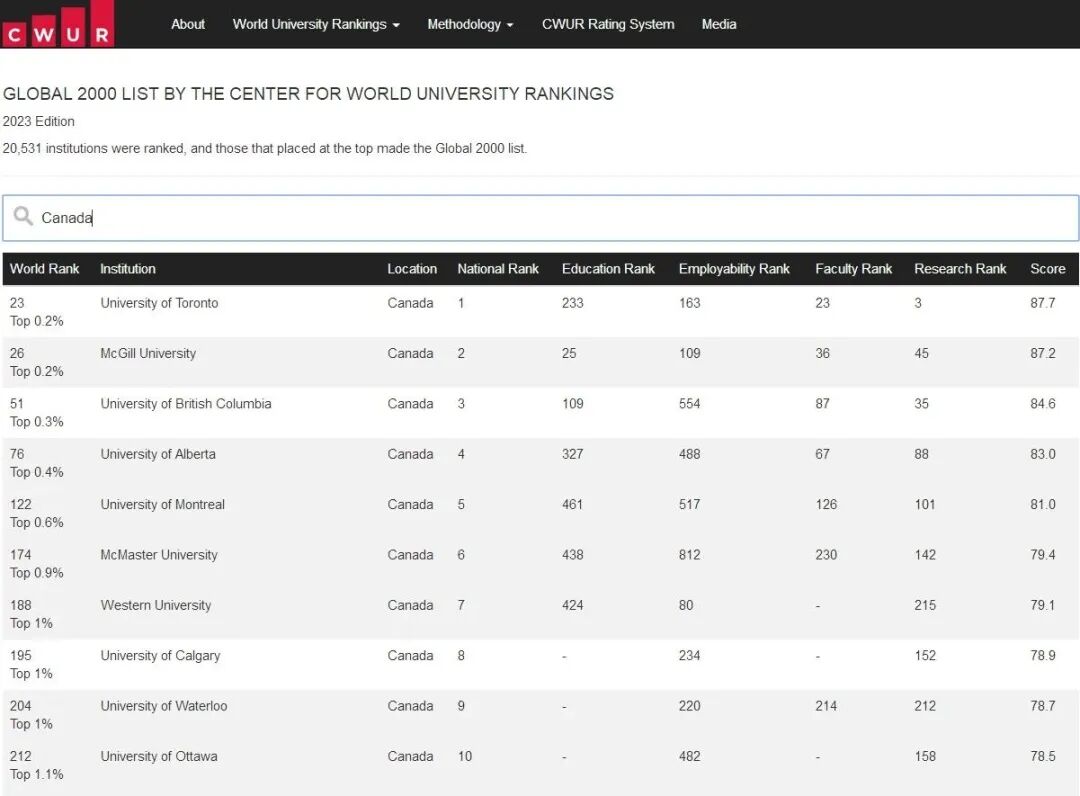The width and height of the screenshot is (1080, 796).
Task: Select University of Ottawa institution name
Action: 159,755
